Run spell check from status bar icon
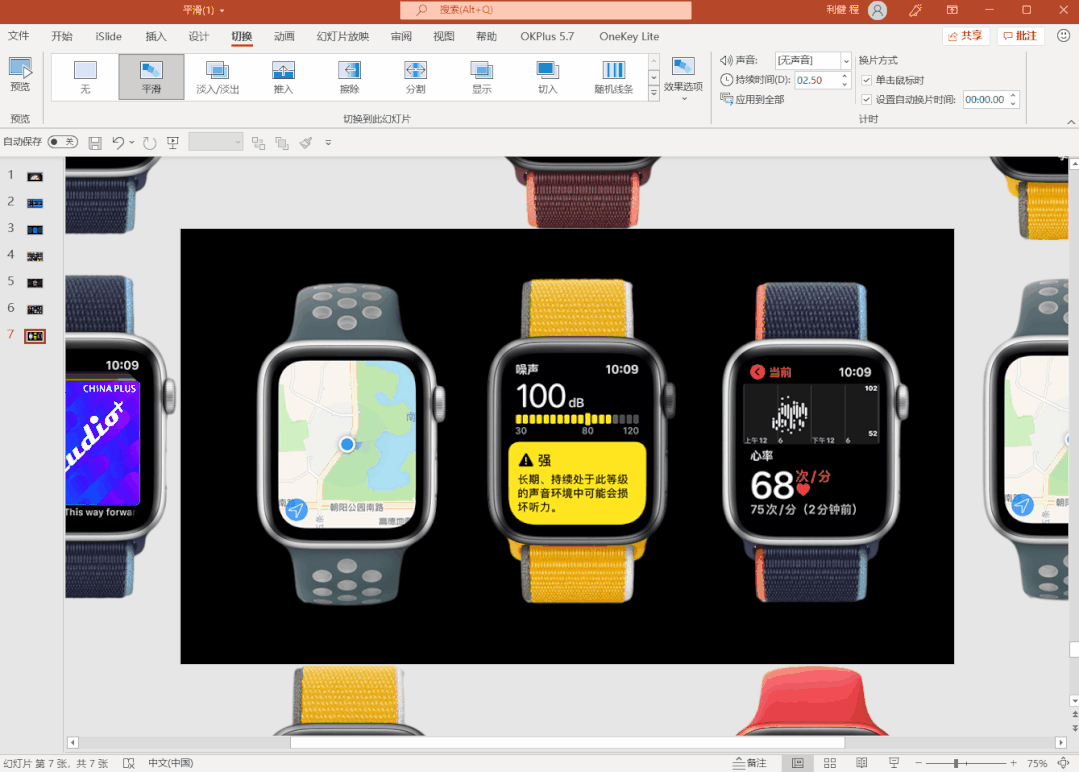This screenshot has width=1079, height=772. (x=129, y=763)
